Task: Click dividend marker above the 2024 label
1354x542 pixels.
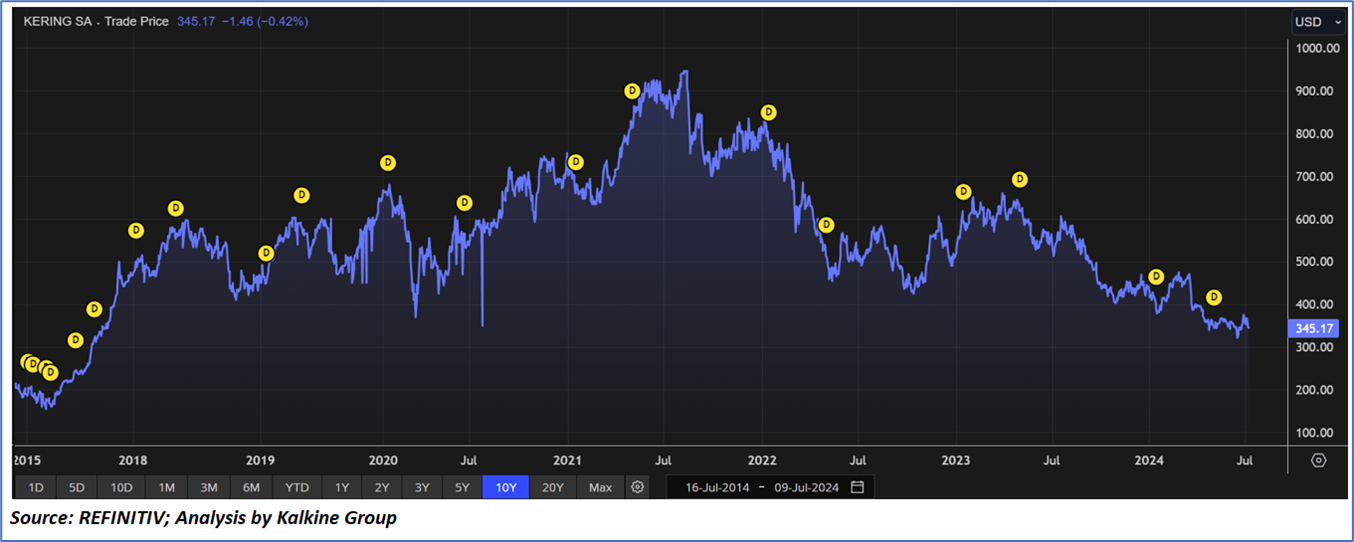Action: (x=1156, y=276)
